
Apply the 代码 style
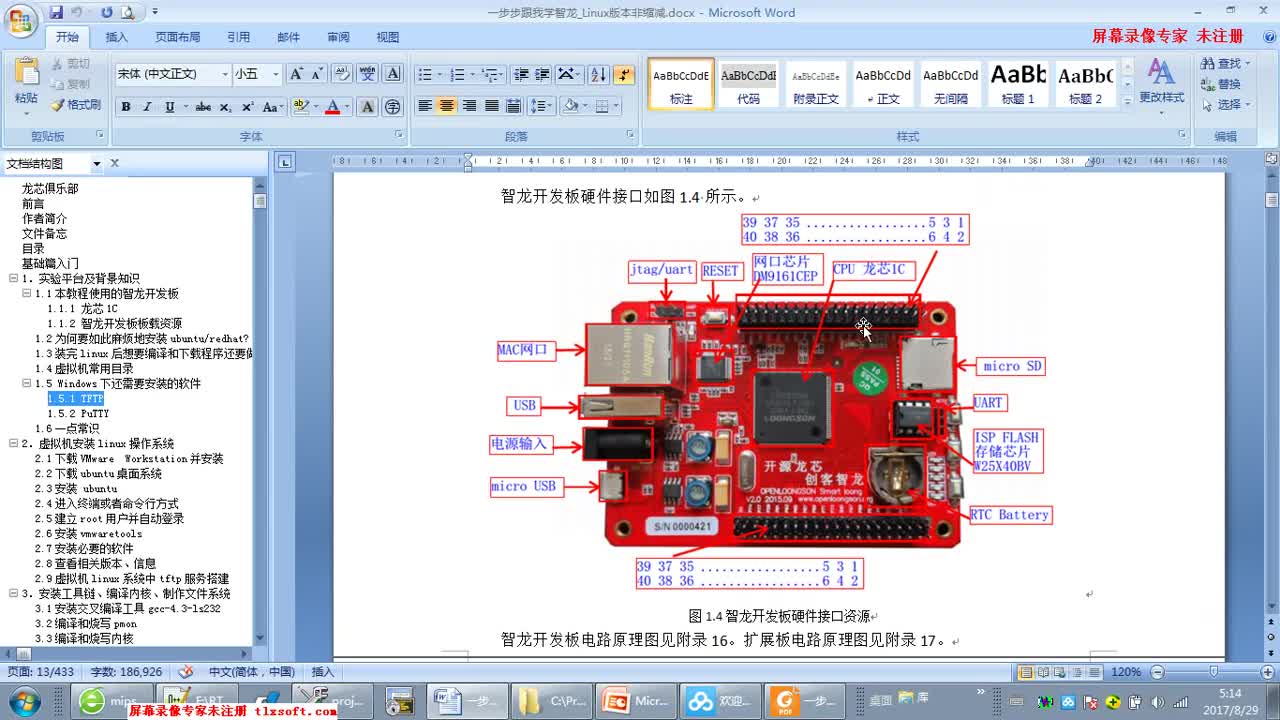[748, 83]
